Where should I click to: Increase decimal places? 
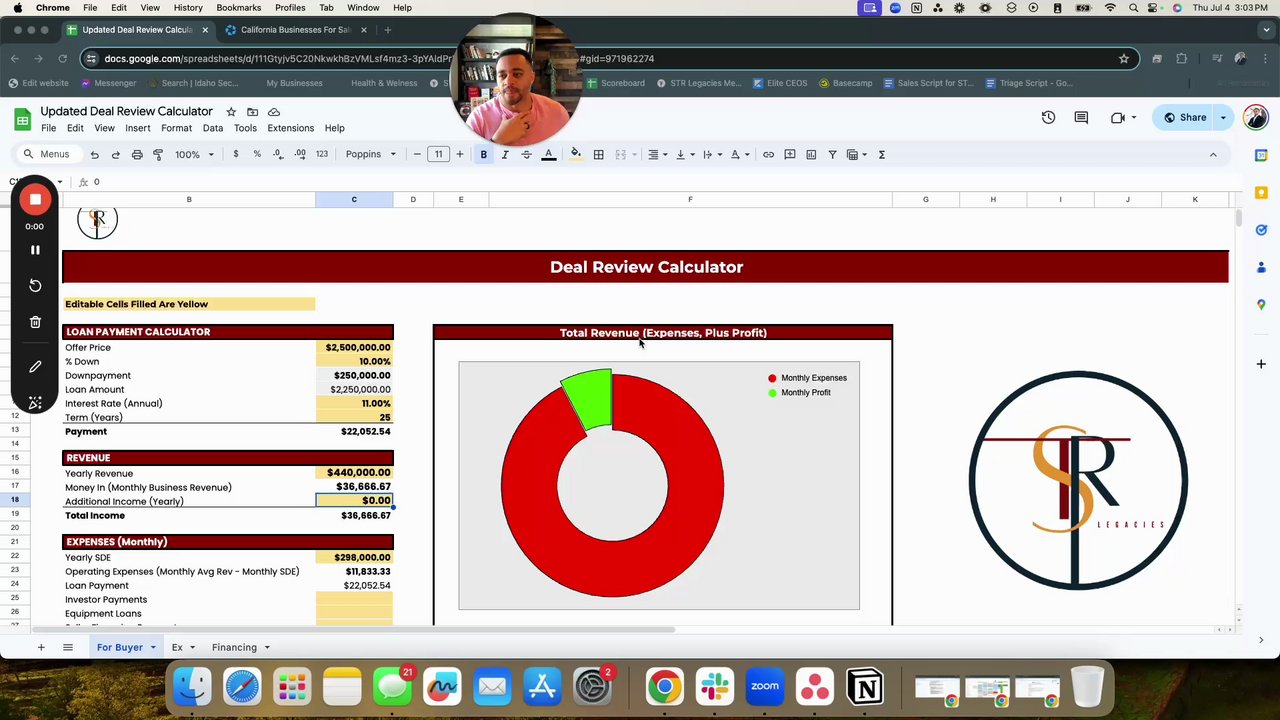point(299,154)
